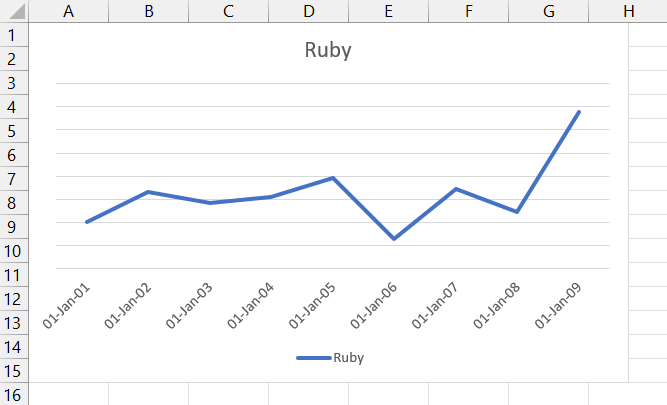Select row 13 header
The height and width of the screenshot is (405, 667).
(14, 323)
